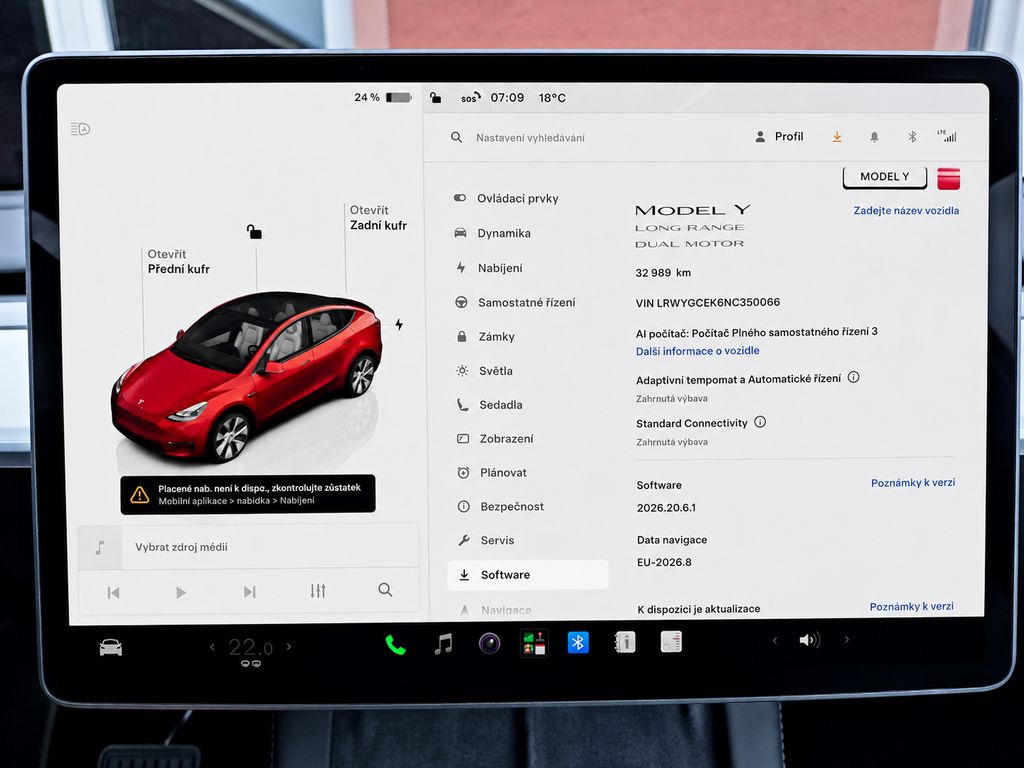Launch the camera app icon

point(489,644)
